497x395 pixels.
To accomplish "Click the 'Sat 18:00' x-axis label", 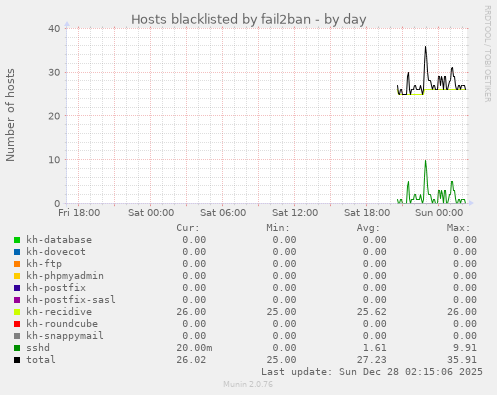I will [367, 213].
